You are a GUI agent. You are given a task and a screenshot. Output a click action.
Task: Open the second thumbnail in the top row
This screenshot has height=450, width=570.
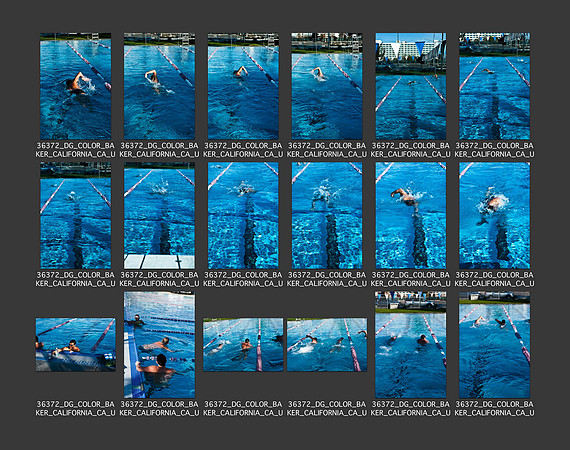[159, 86]
